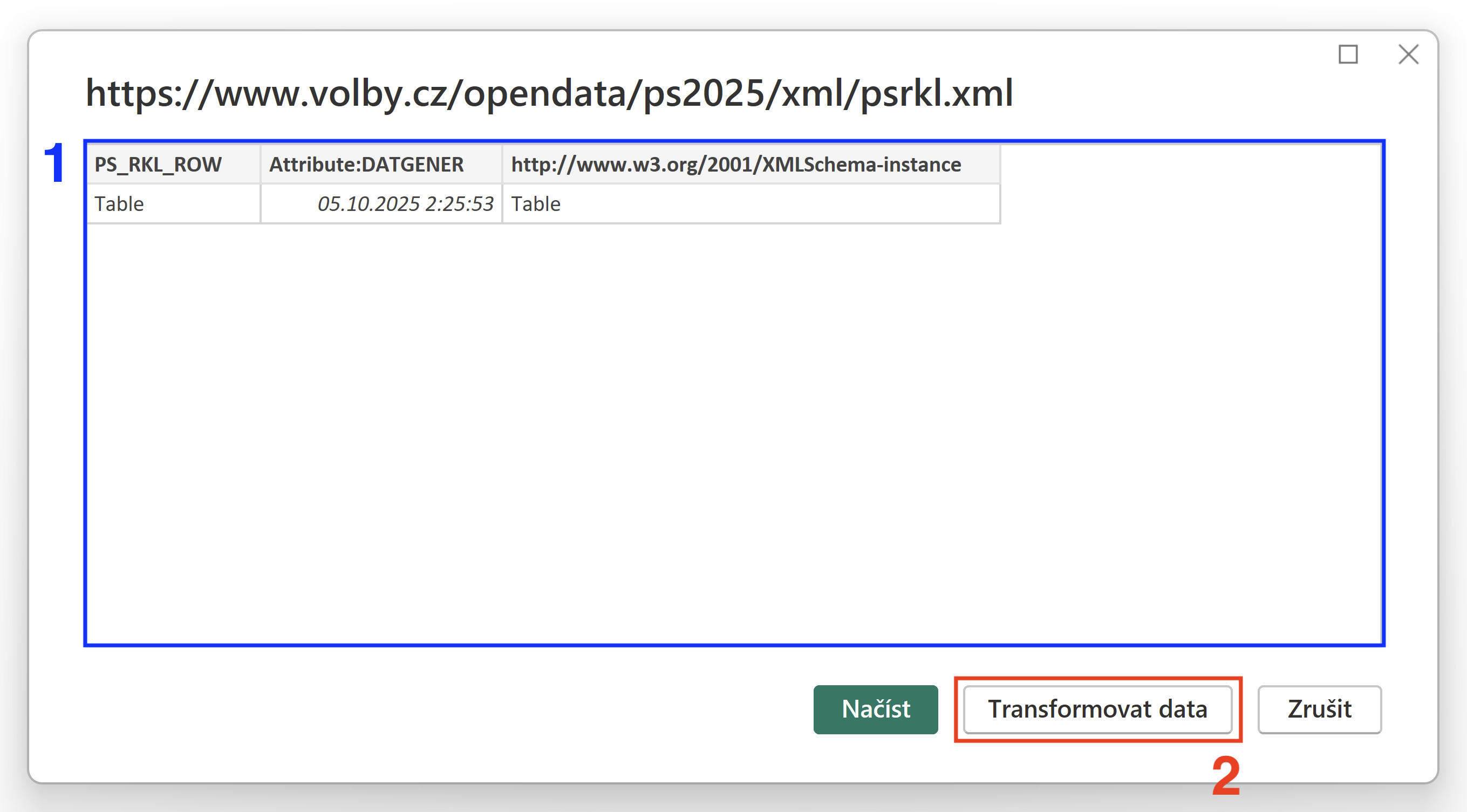Click the volby.cz psrkl.xml URL title

[x=549, y=93]
